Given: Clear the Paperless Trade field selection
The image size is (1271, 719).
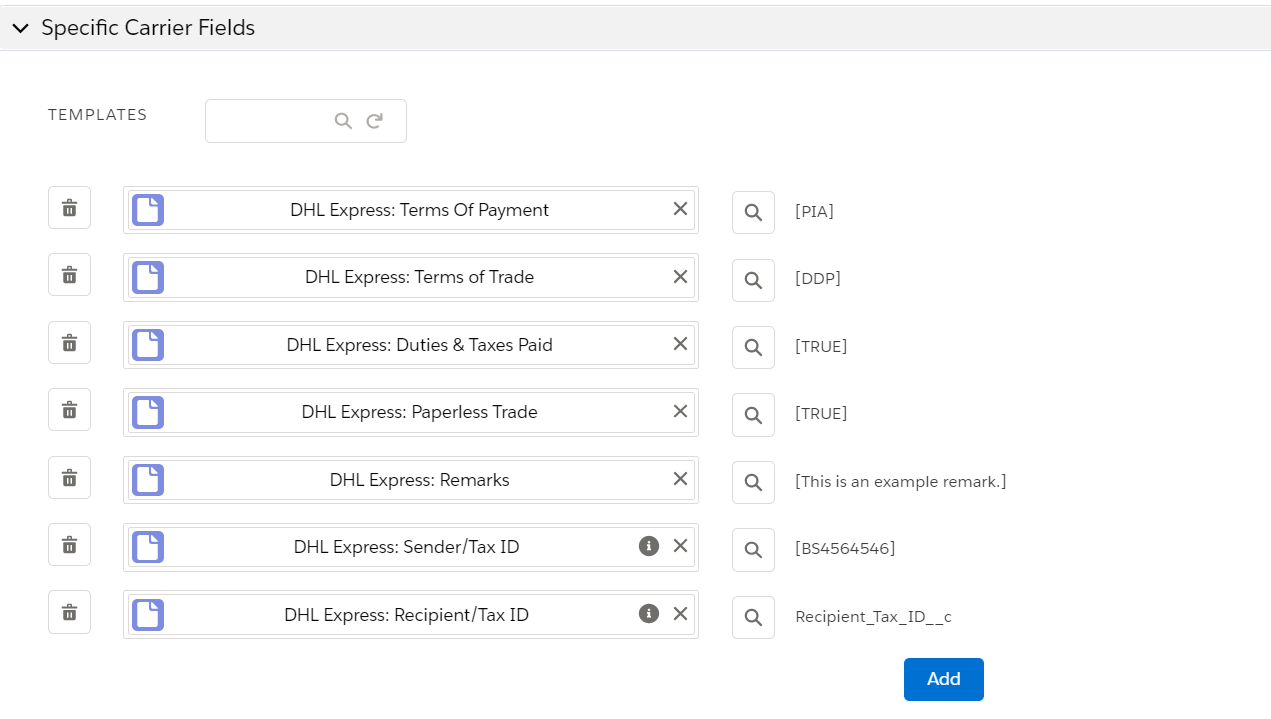Looking at the screenshot, I should click(x=680, y=411).
